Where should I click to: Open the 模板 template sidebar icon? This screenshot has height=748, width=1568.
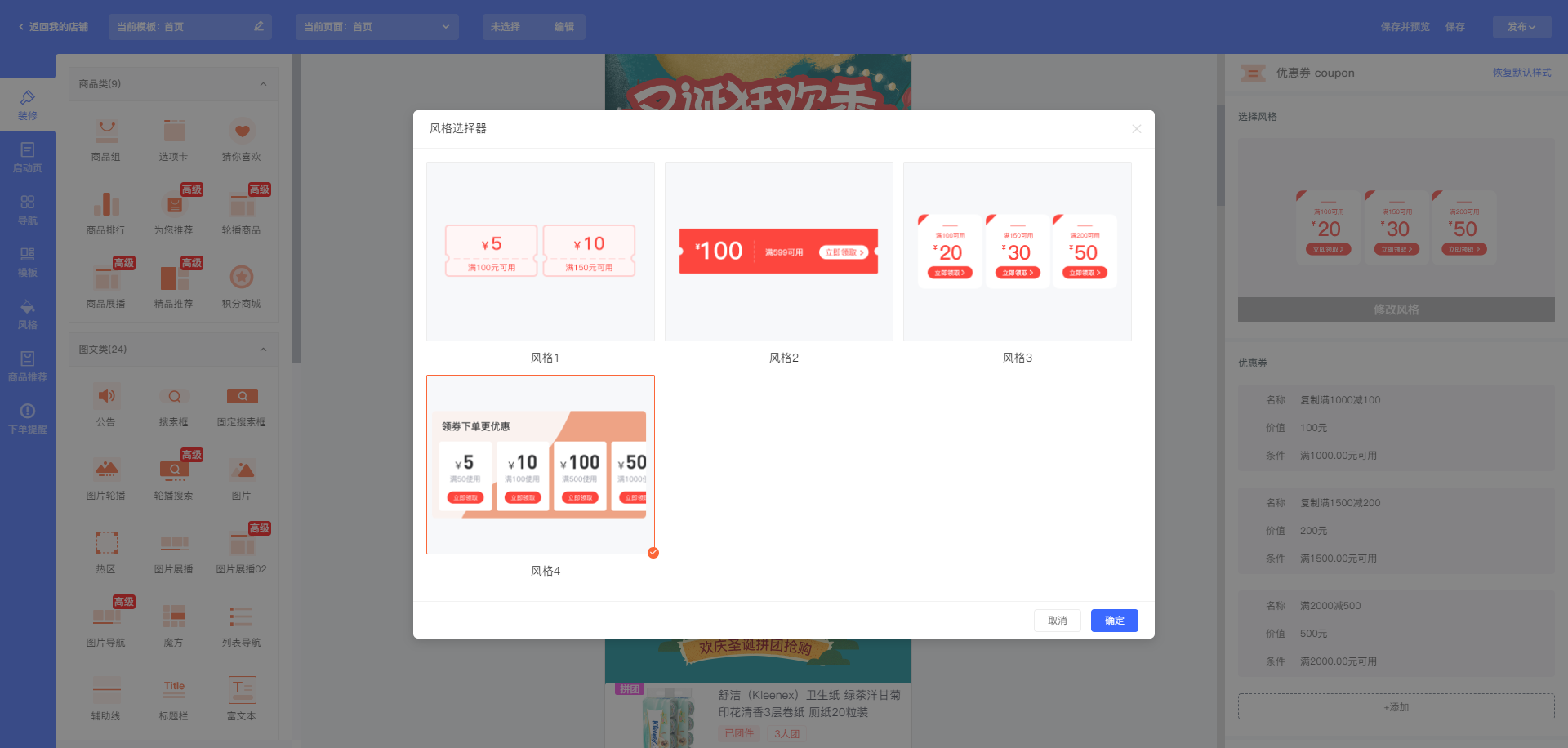coord(27,261)
